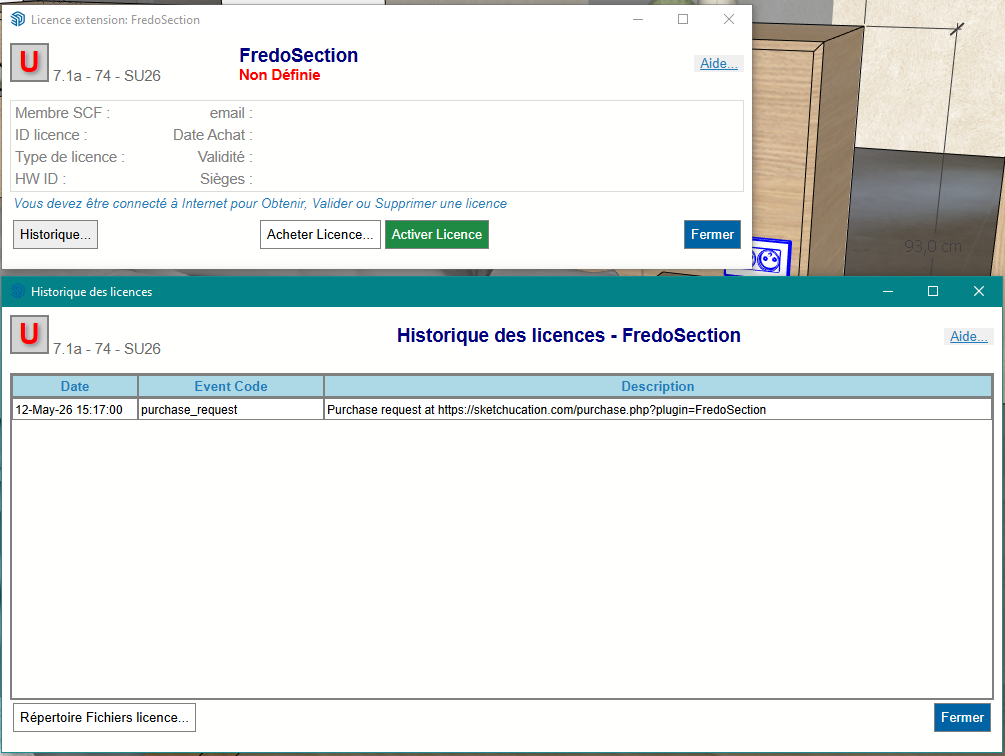The width and height of the screenshot is (1005, 756).
Task: Click the Non Définie status text
Action: point(279,75)
